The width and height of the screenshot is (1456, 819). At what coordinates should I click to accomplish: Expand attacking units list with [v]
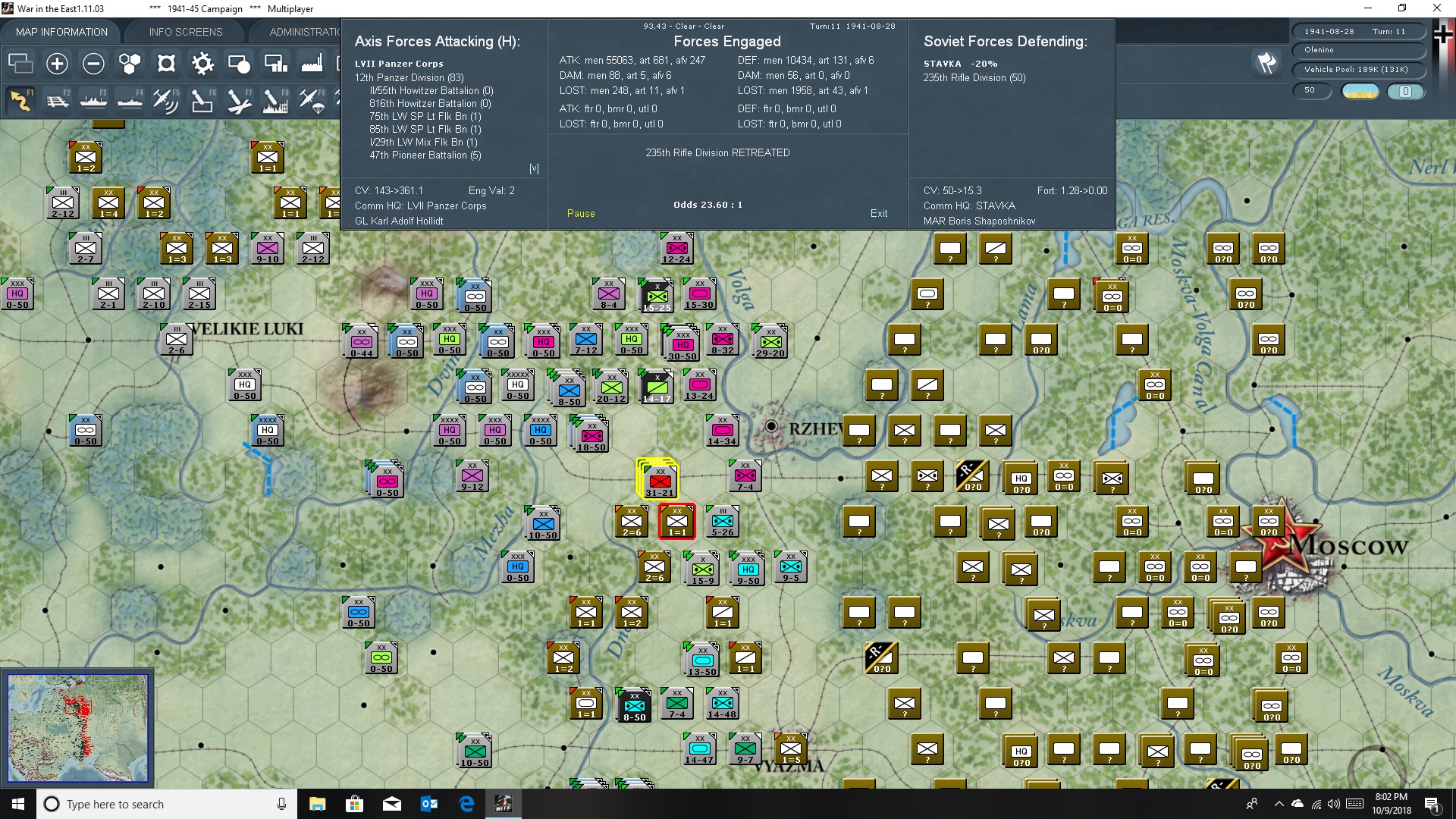pyautogui.click(x=534, y=168)
